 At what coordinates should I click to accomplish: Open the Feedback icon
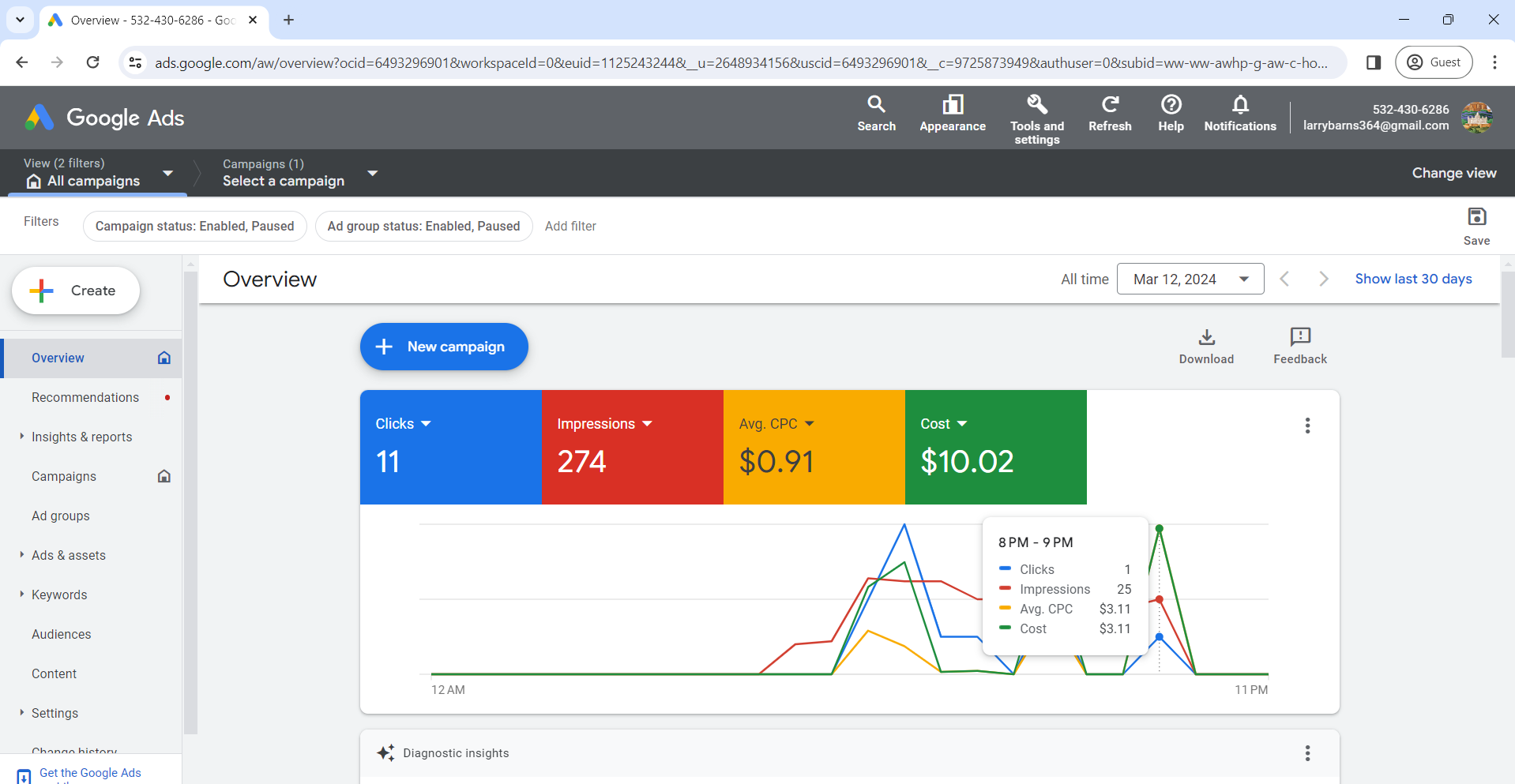point(1299,337)
